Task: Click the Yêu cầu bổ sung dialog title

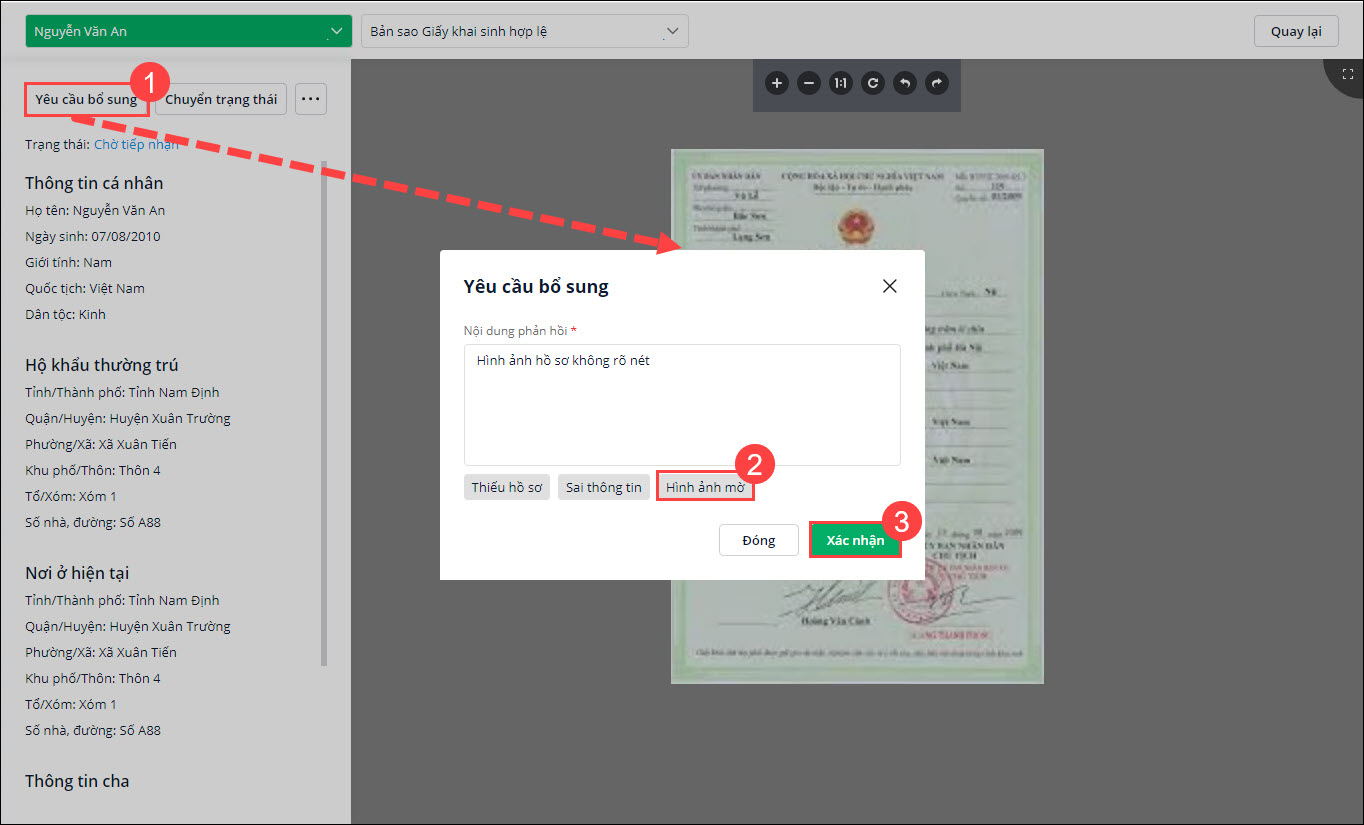Action: point(536,286)
